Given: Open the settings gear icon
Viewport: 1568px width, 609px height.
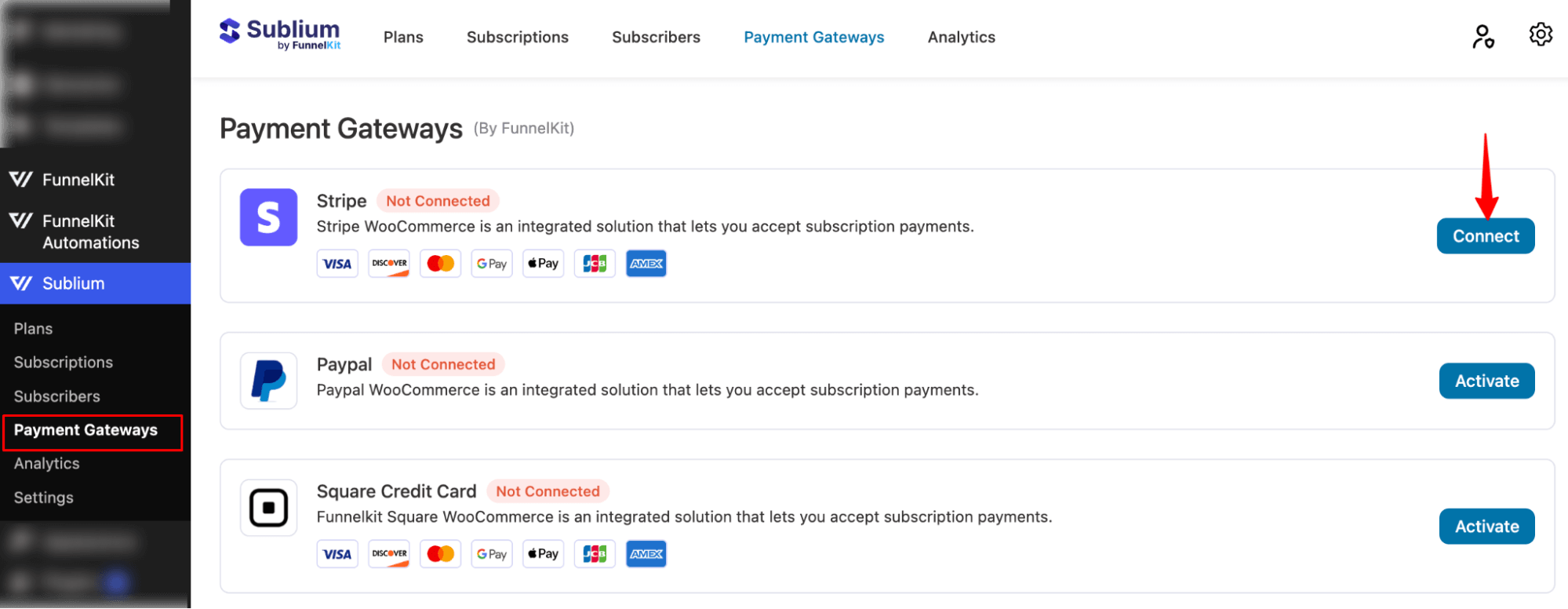Looking at the screenshot, I should pyautogui.click(x=1540, y=35).
